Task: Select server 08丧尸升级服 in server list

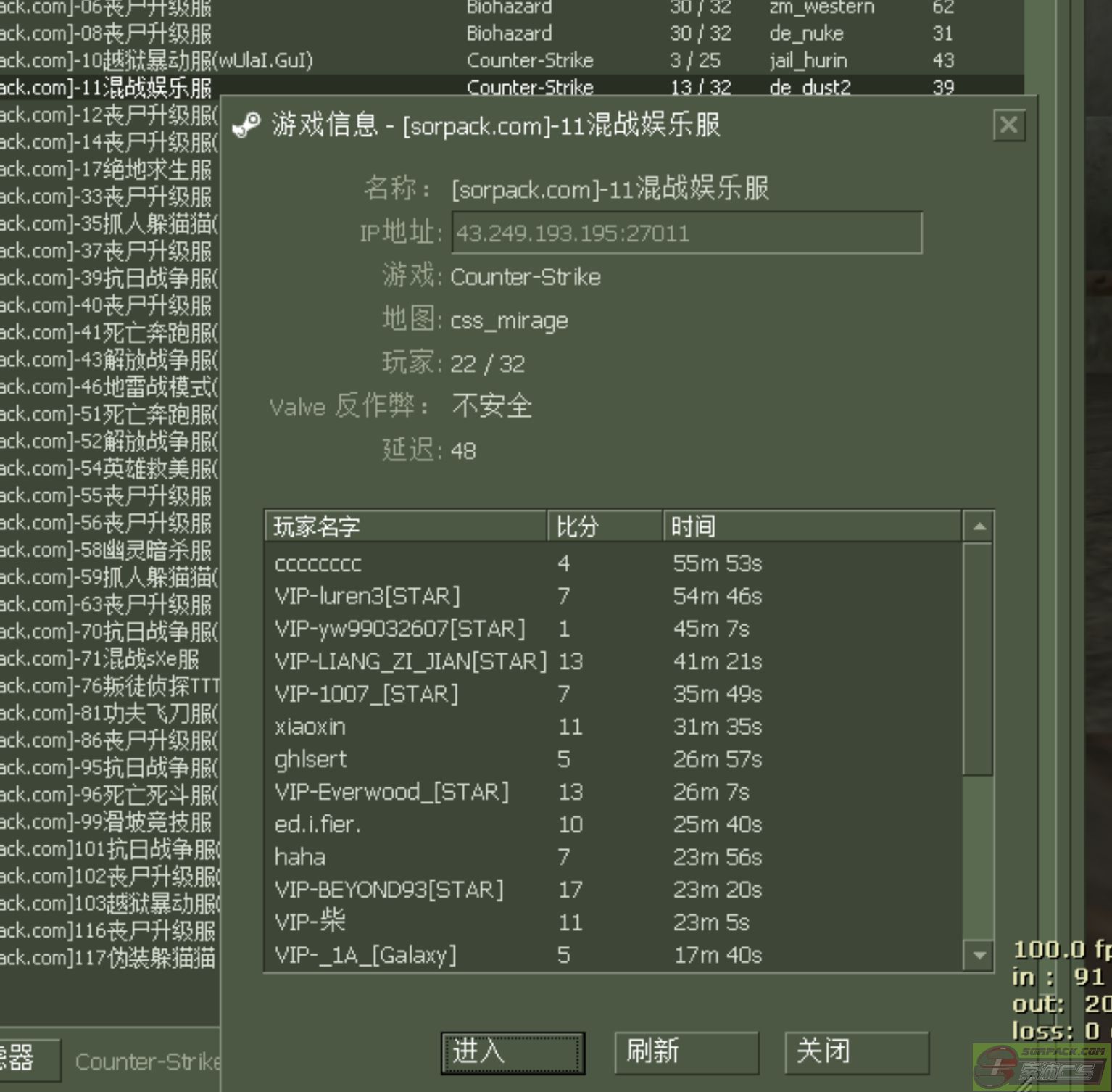Action: pyautogui.click(x=511, y=33)
